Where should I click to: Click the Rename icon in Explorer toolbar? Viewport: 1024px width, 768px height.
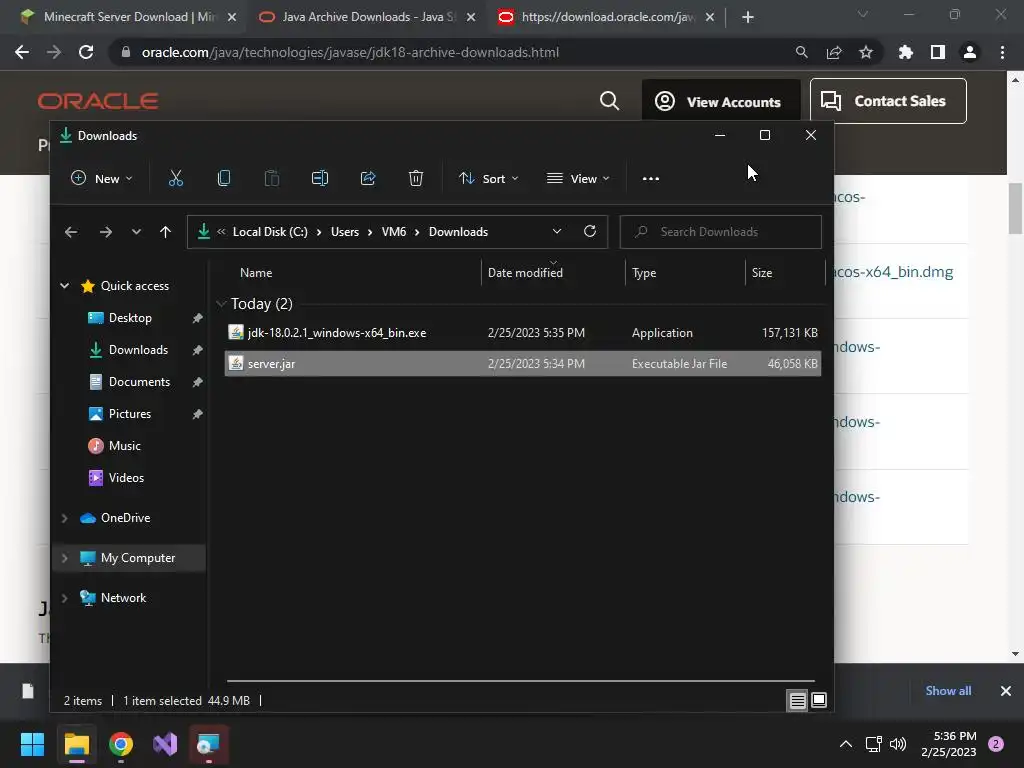(x=320, y=178)
